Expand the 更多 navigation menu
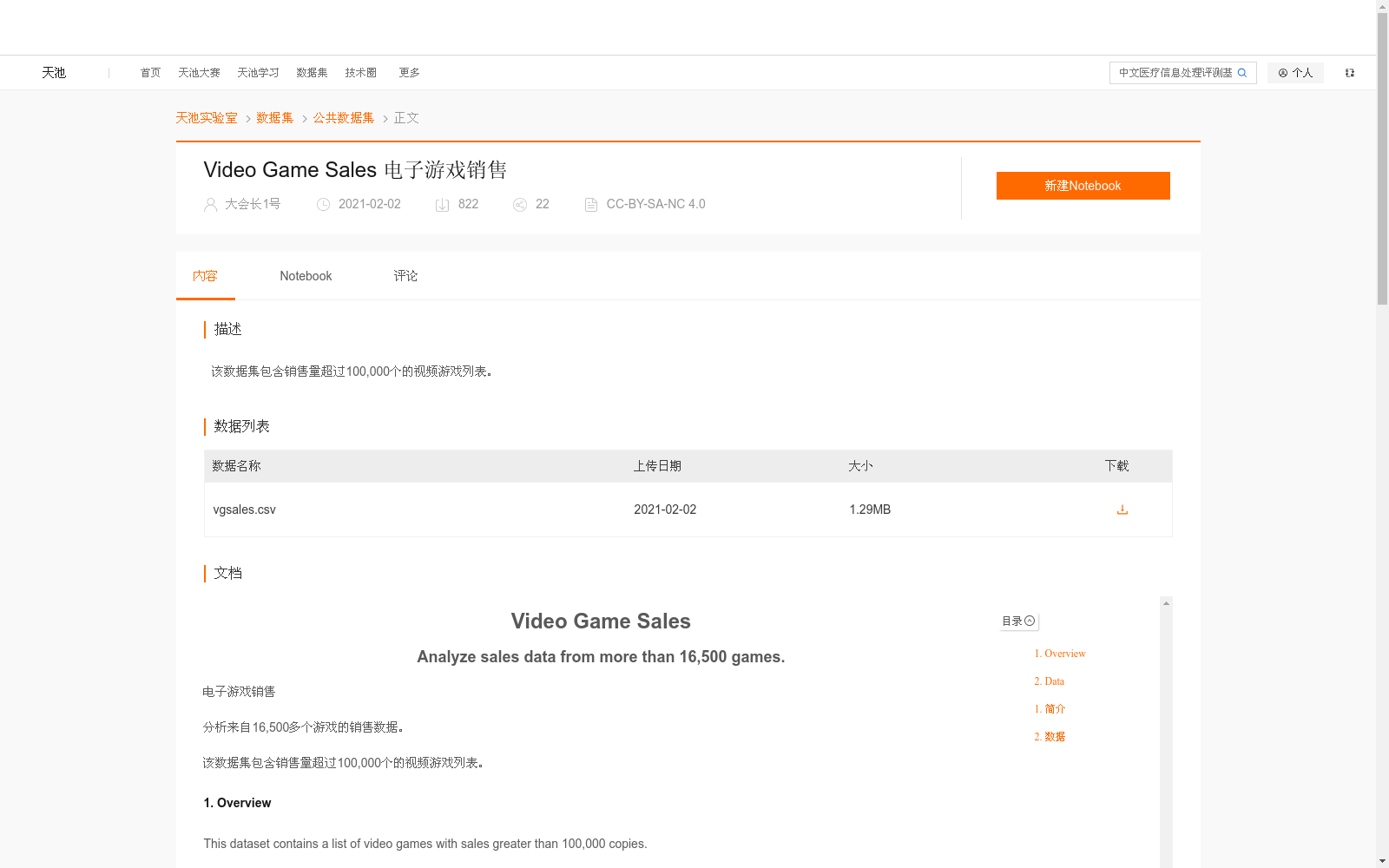This screenshot has width=1389, height=868. click(409, 73)
